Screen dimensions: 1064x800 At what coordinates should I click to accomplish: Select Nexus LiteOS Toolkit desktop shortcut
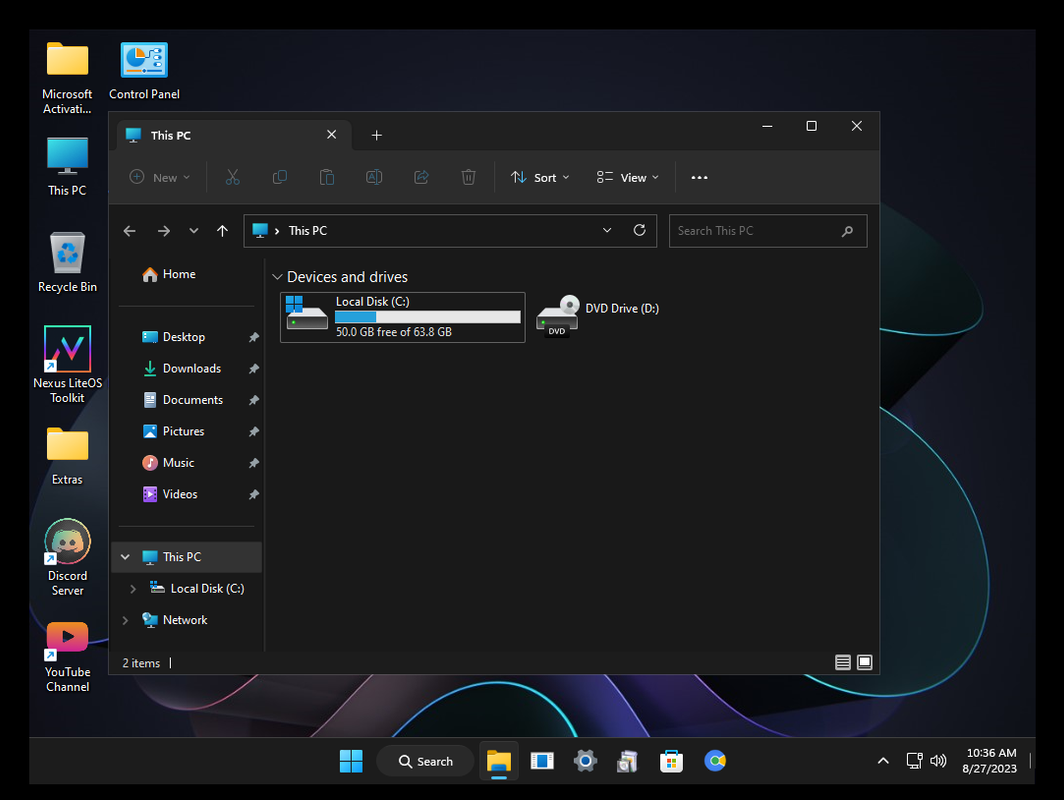[x=67, y=364]
